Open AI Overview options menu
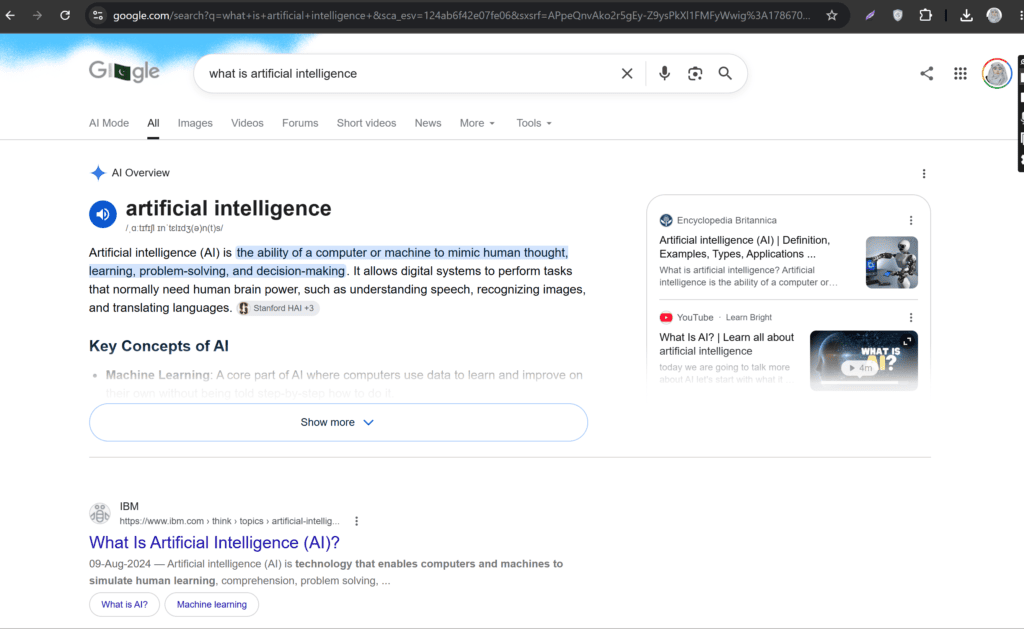The width and height of the screenshot is (1024, 629). click(x=923, y=173)
